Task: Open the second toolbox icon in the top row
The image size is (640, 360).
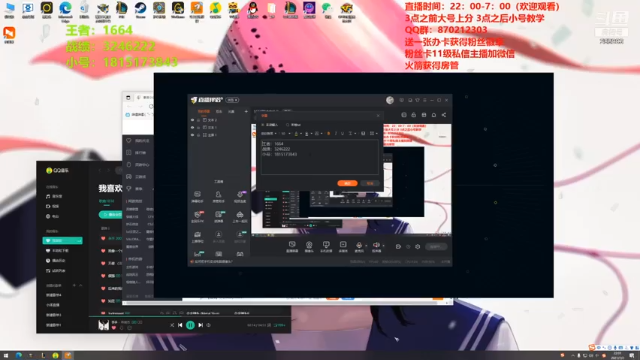Action: [x=218, y=196]
